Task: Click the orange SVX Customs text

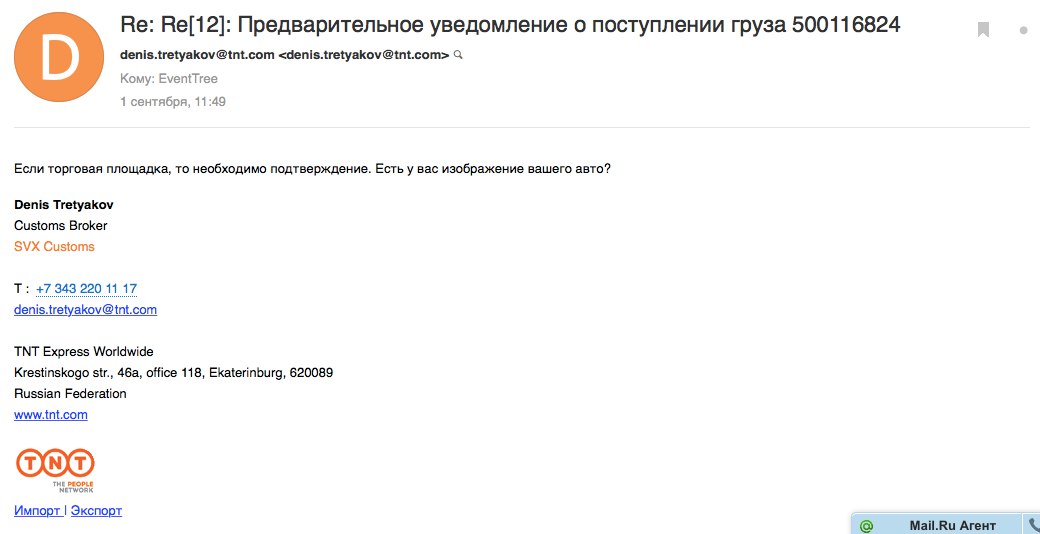Action: (x=54, y=247)
